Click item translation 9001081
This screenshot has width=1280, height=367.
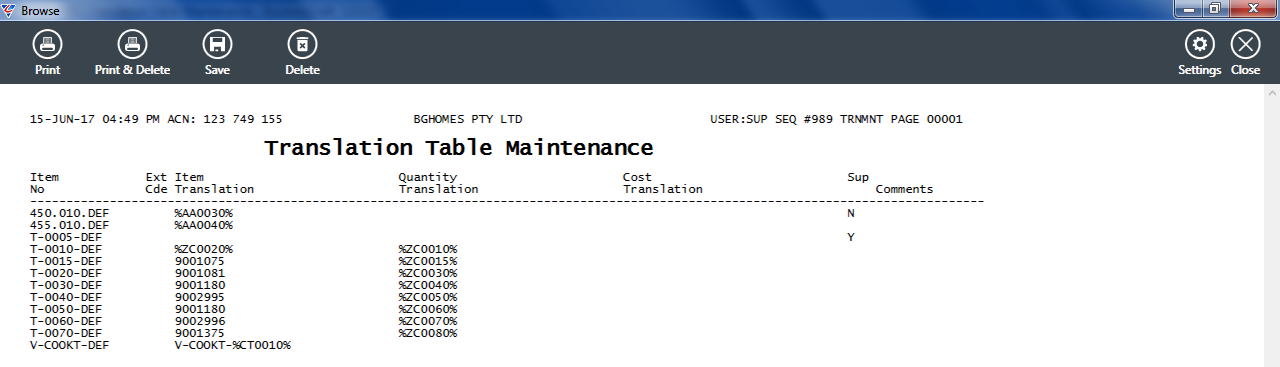coord(200,273)
